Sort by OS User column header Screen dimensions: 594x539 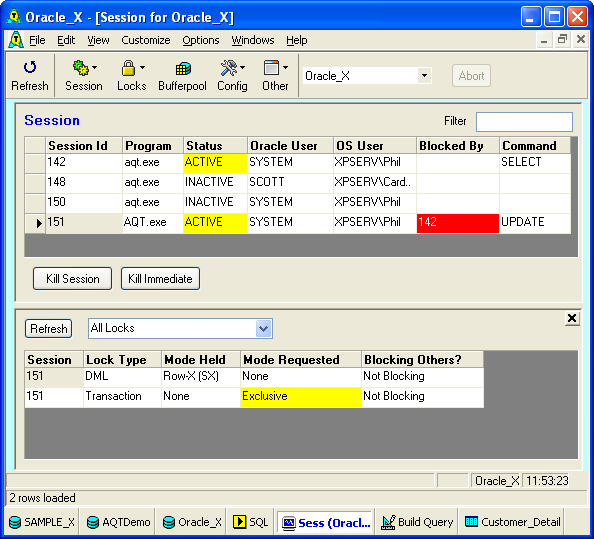point(375,146)
